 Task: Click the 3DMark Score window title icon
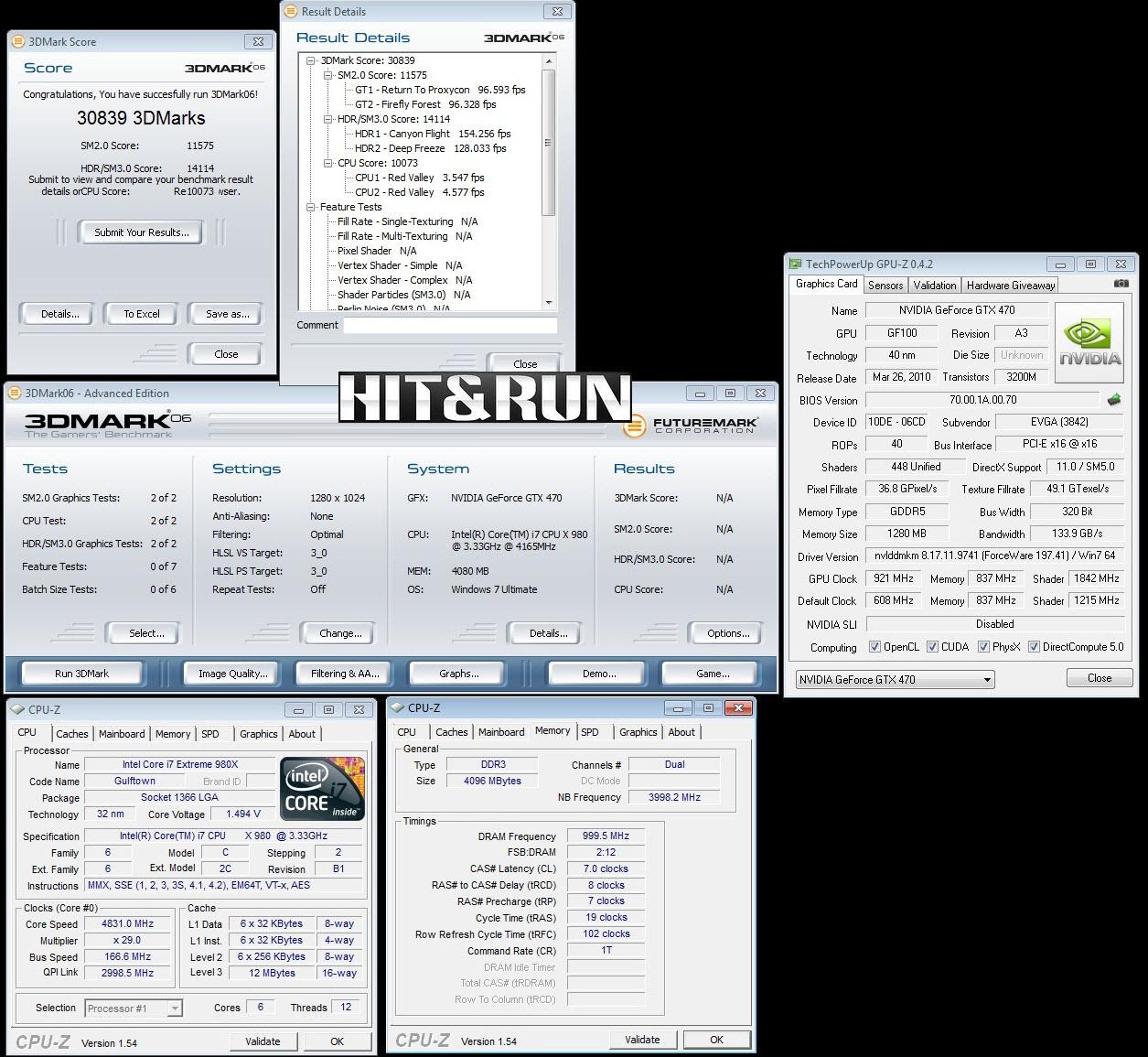coord(17,41)
